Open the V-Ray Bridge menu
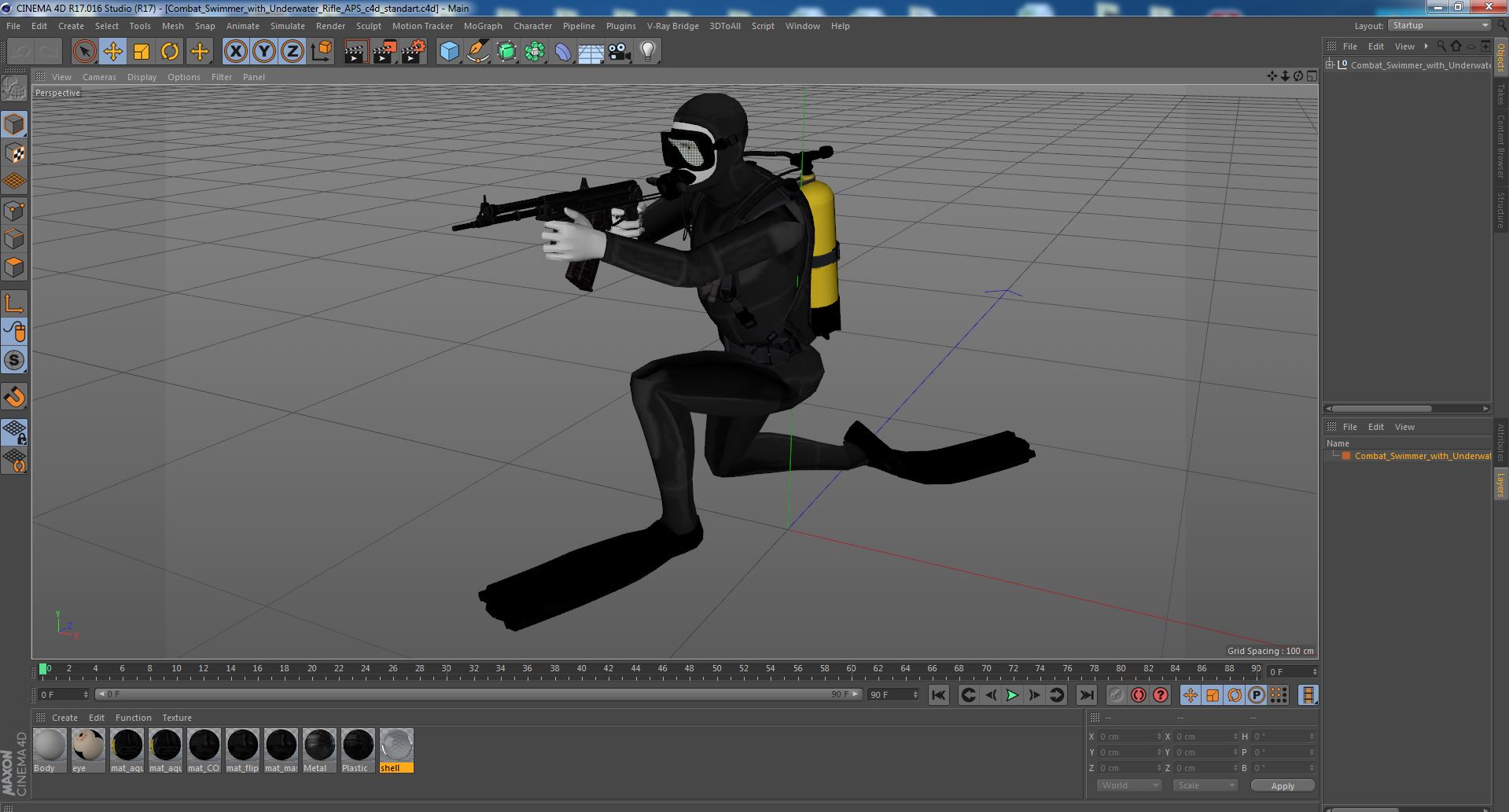This screenshot has height=812, width=1509. point(672,26)
